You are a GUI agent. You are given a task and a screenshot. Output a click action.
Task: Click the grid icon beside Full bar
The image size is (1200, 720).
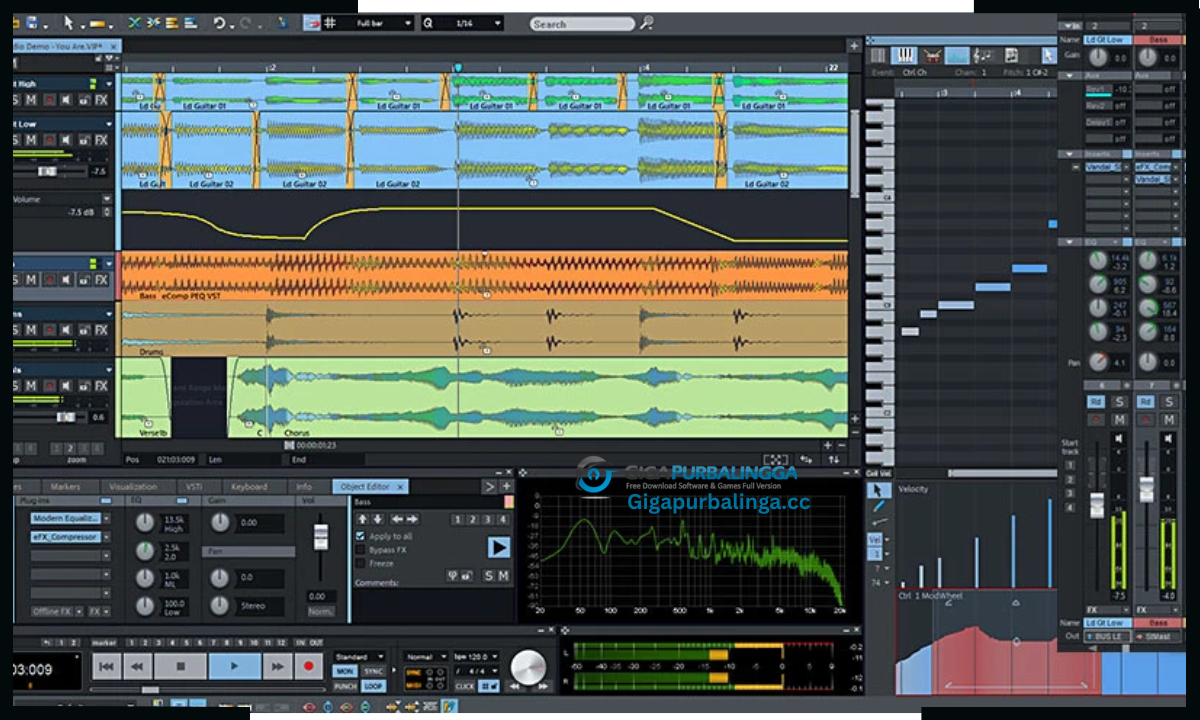pos(330,22)
